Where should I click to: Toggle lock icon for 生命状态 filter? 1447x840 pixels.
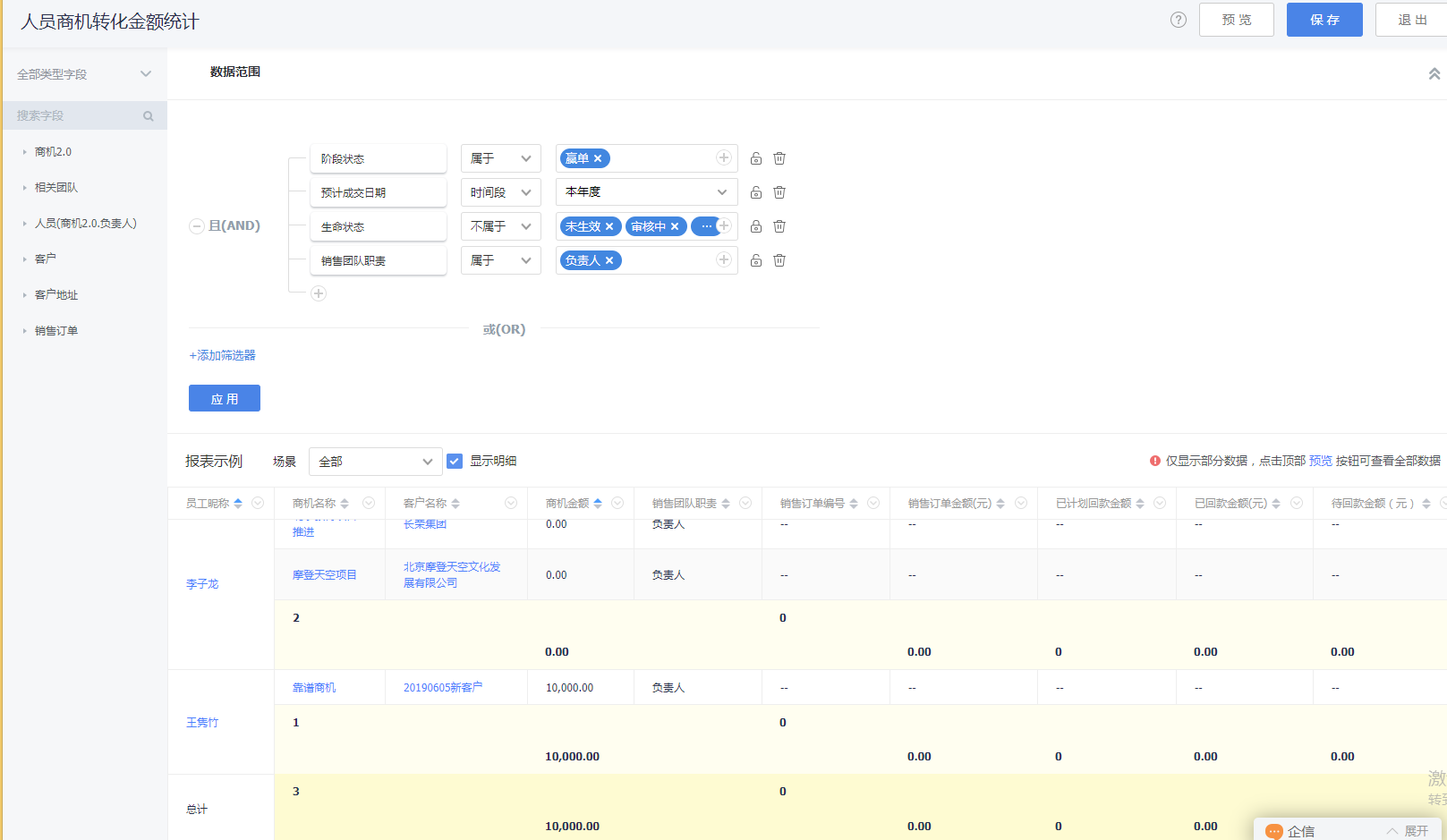[x=756, y=226]
